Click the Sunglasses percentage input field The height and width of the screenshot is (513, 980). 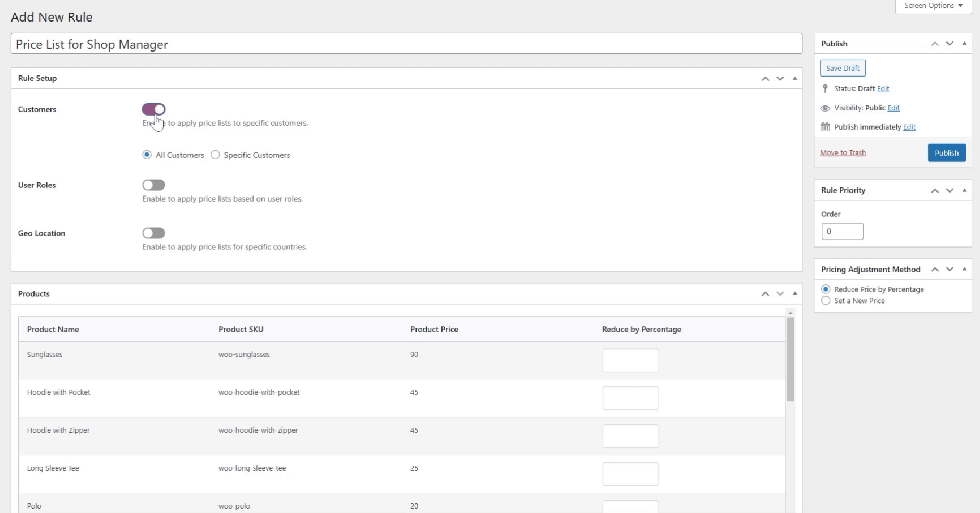point(630,360)
